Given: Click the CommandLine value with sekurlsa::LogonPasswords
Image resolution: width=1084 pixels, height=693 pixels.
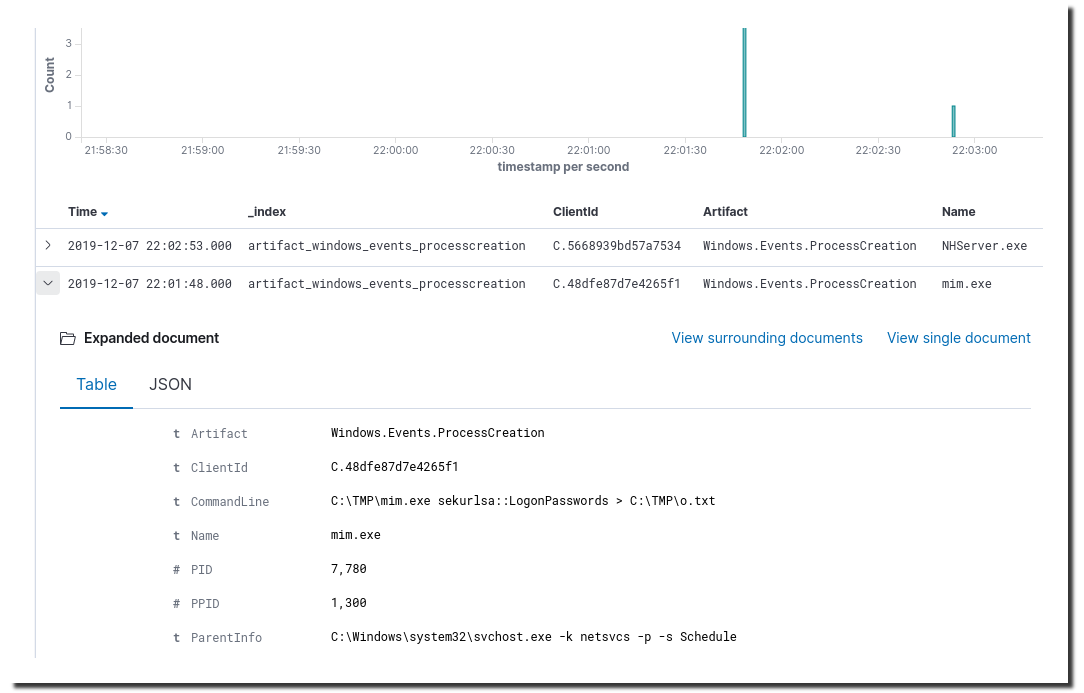Looking at the screenshot, I should [523, 501].
